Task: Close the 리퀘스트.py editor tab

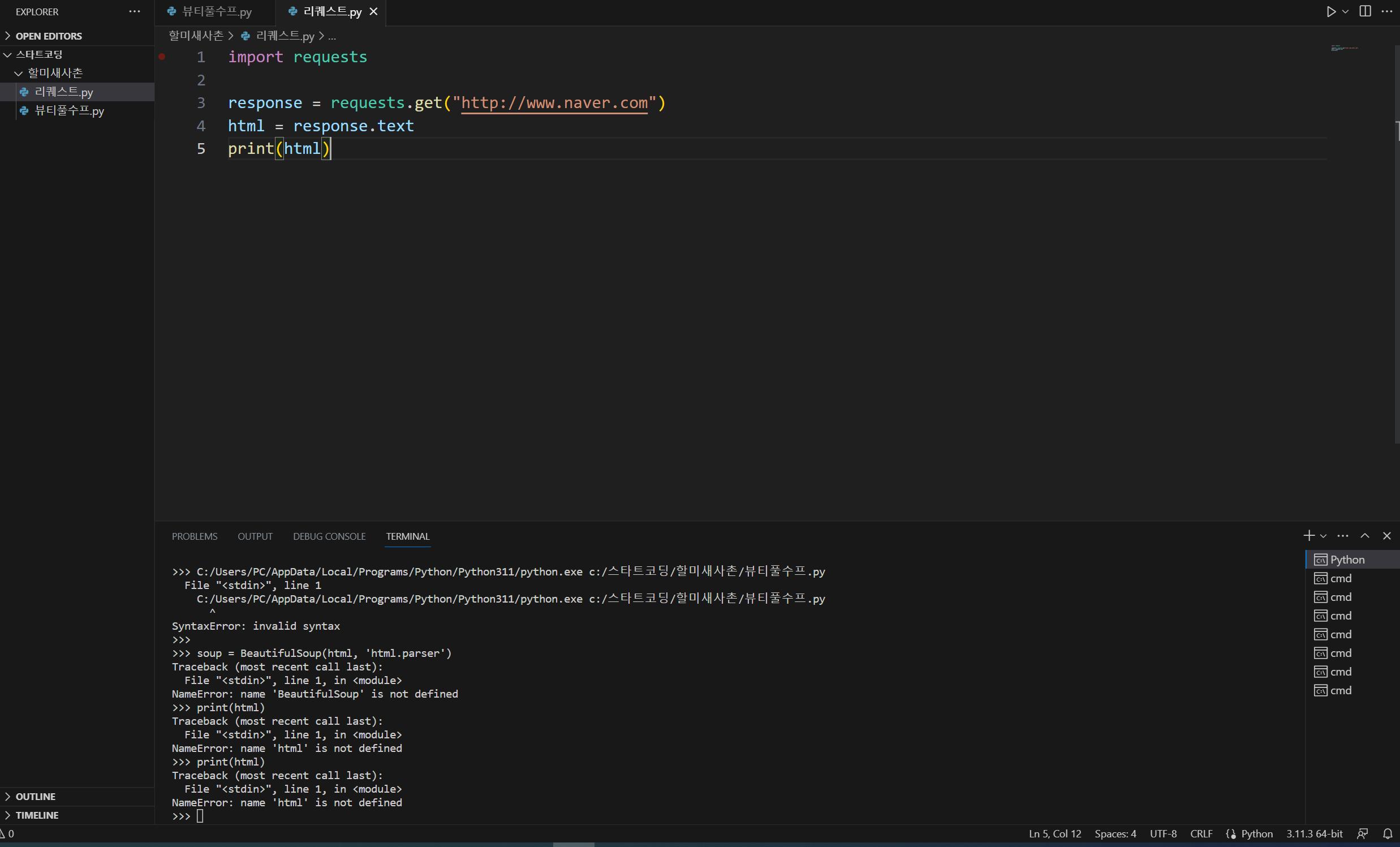Action: 373,11
